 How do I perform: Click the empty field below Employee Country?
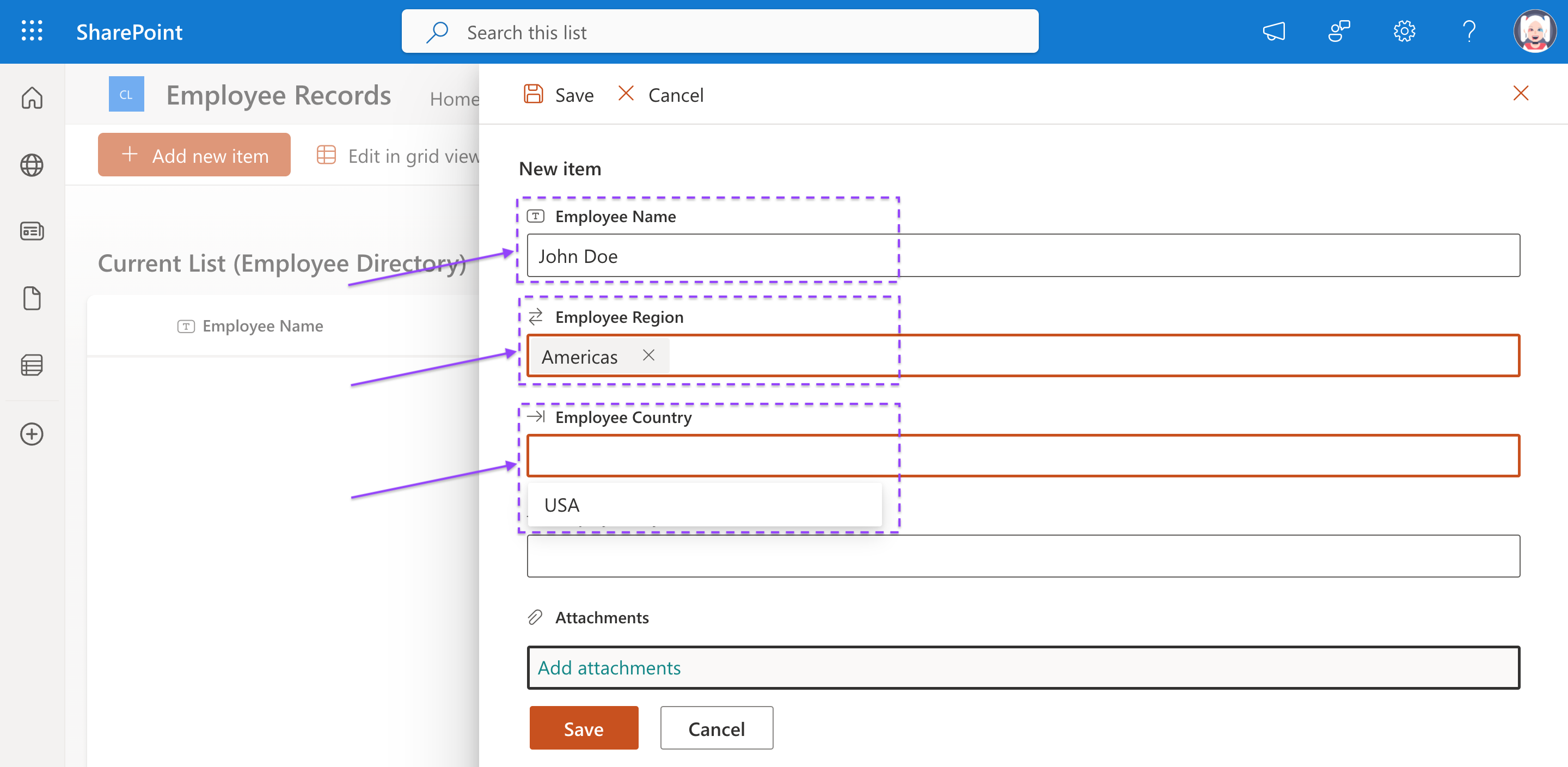(1023, 556)
